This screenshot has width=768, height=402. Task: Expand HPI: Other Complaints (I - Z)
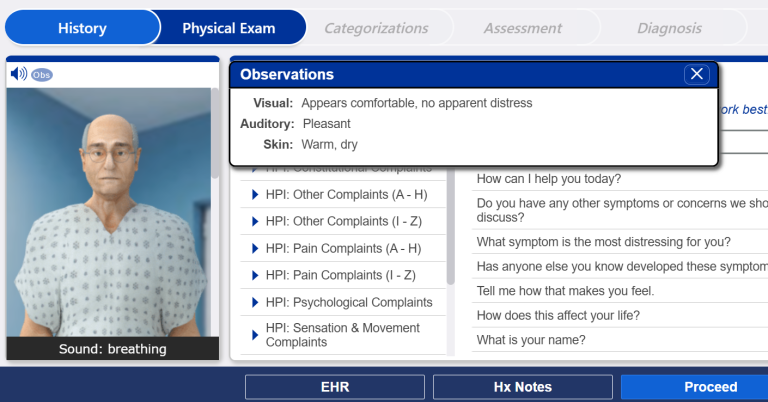click(x=343, y=221)
